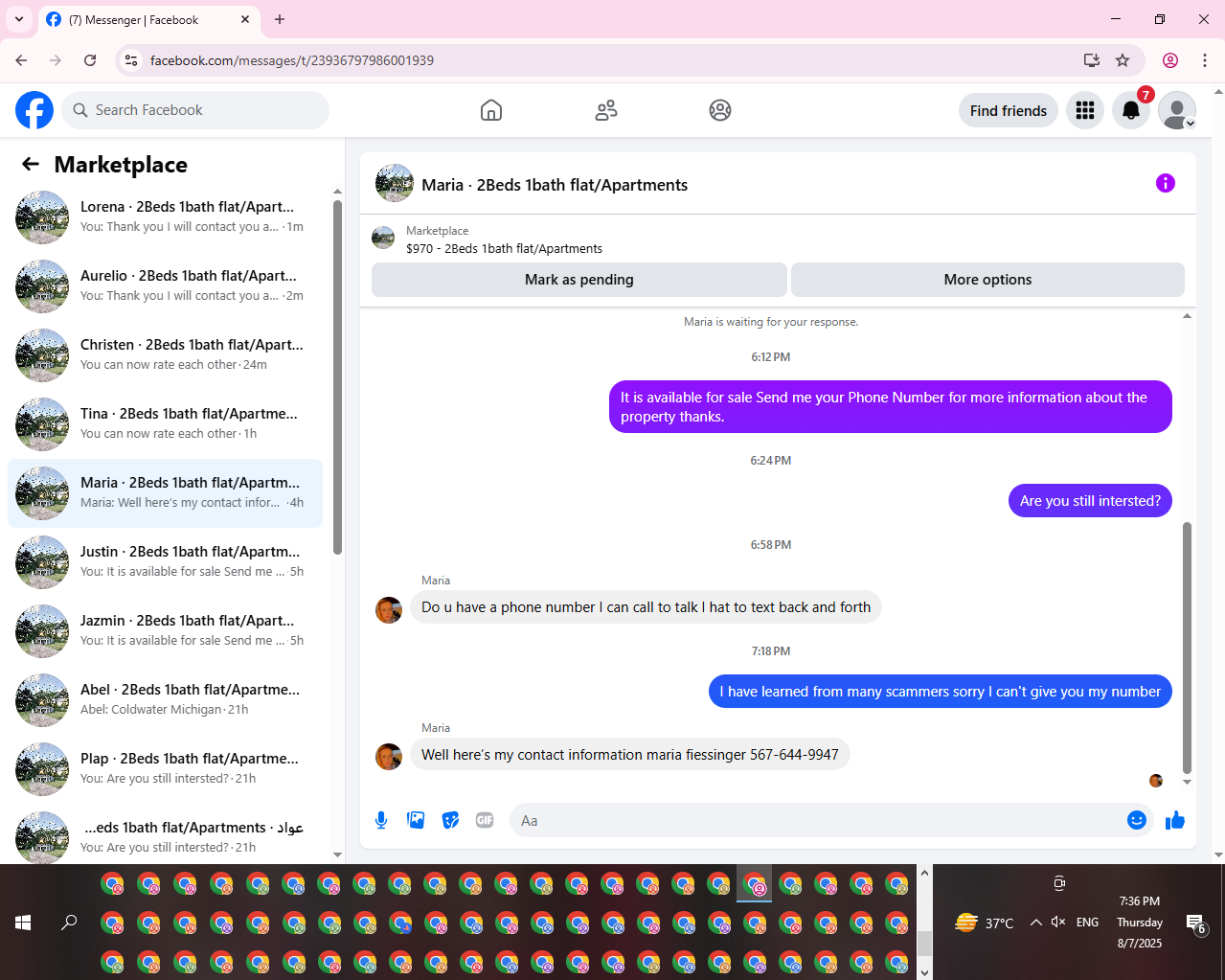
Task: Send a thumbs-up like
Action: pos(1175,820)
